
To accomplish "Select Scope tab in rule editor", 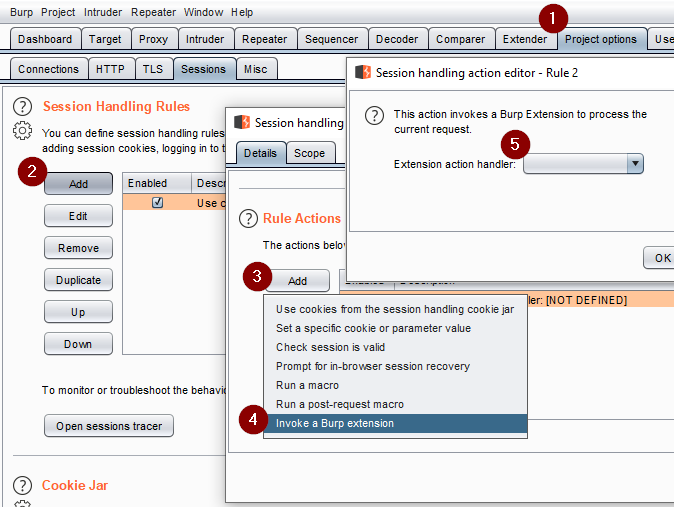I will pos(309,153).
